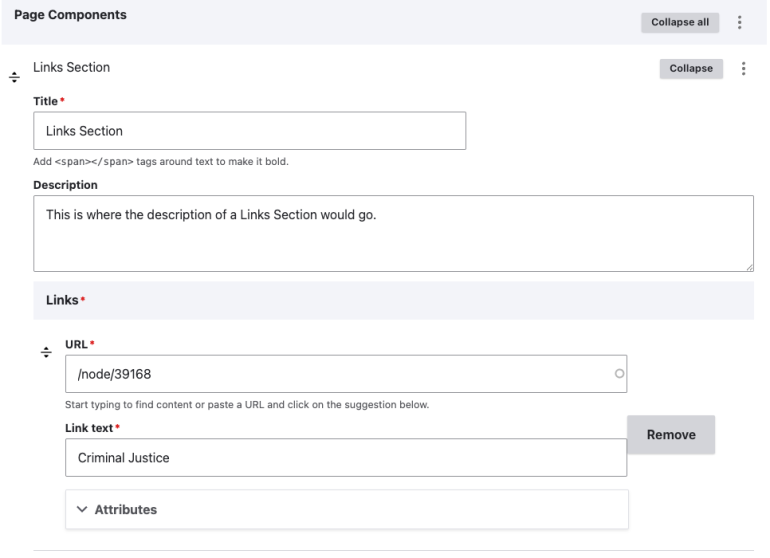Click the Description textarea resize grip

pyautogui.click(x=749, y=266)
